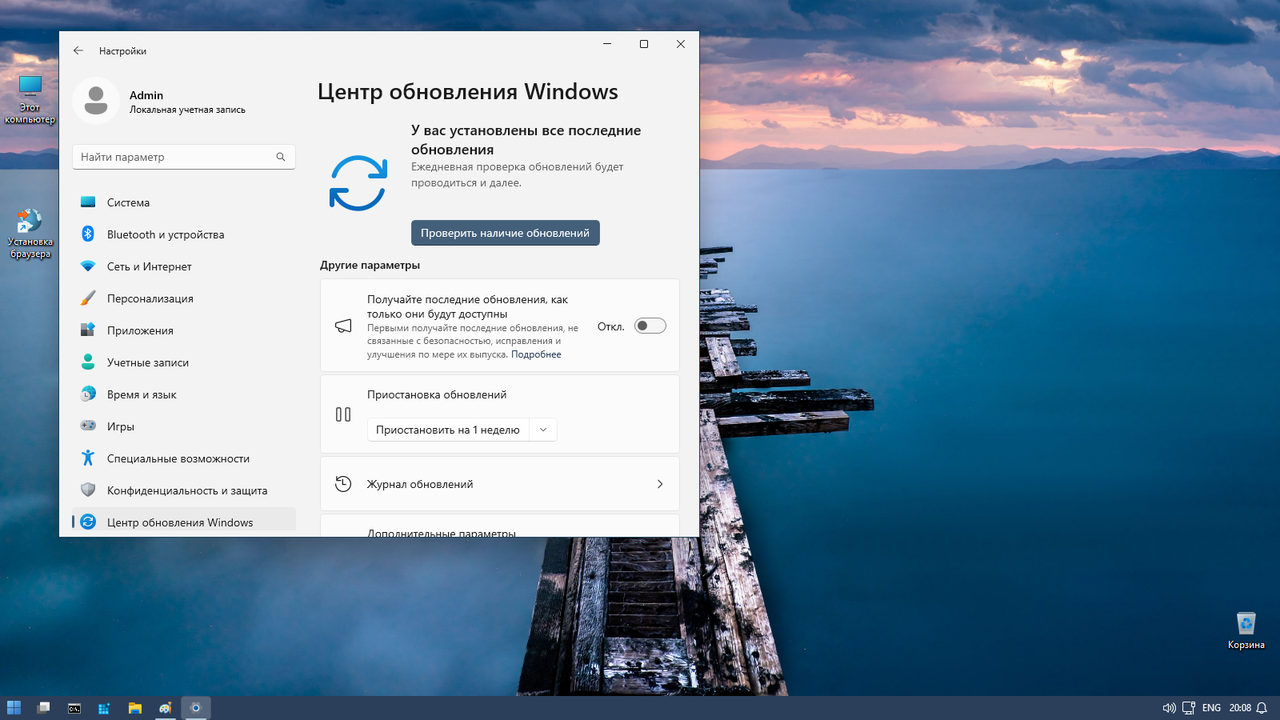This screenshot has height=720, width=1280.
Task: Click the Локальная учетная запись text
Action: pyautogui.click(x=187, y=110)
